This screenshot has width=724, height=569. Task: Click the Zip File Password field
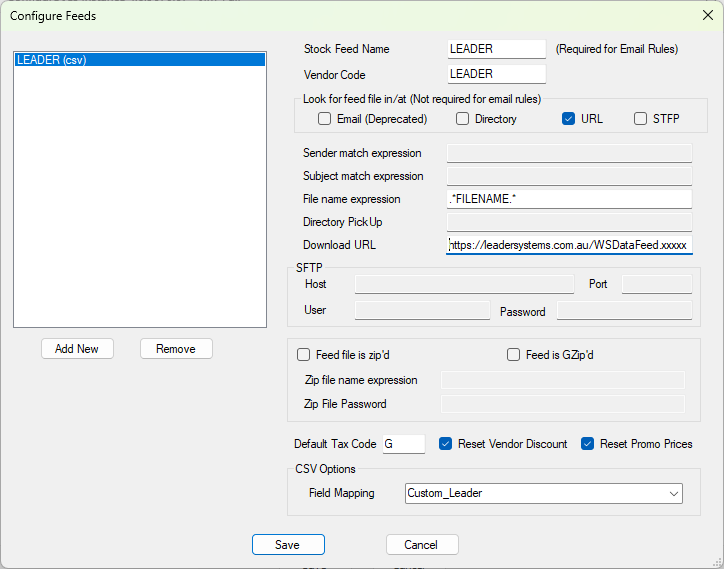click(x=563, y=404)
